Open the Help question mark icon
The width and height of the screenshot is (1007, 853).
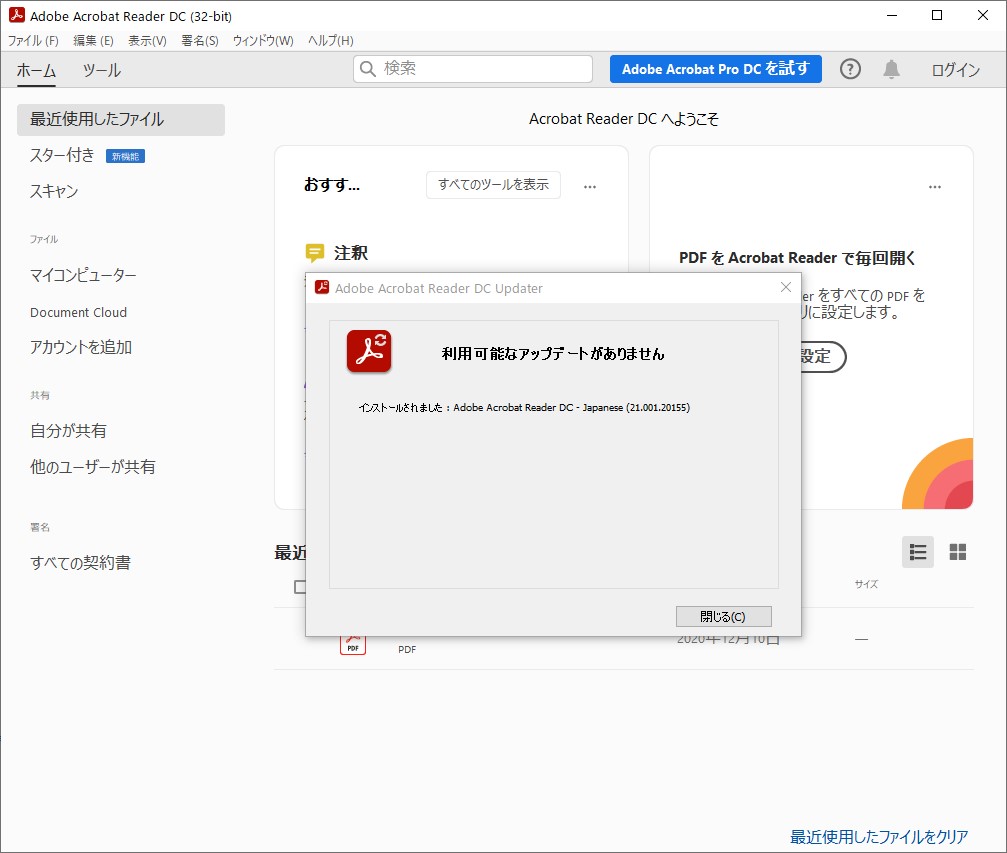point(849,69)
